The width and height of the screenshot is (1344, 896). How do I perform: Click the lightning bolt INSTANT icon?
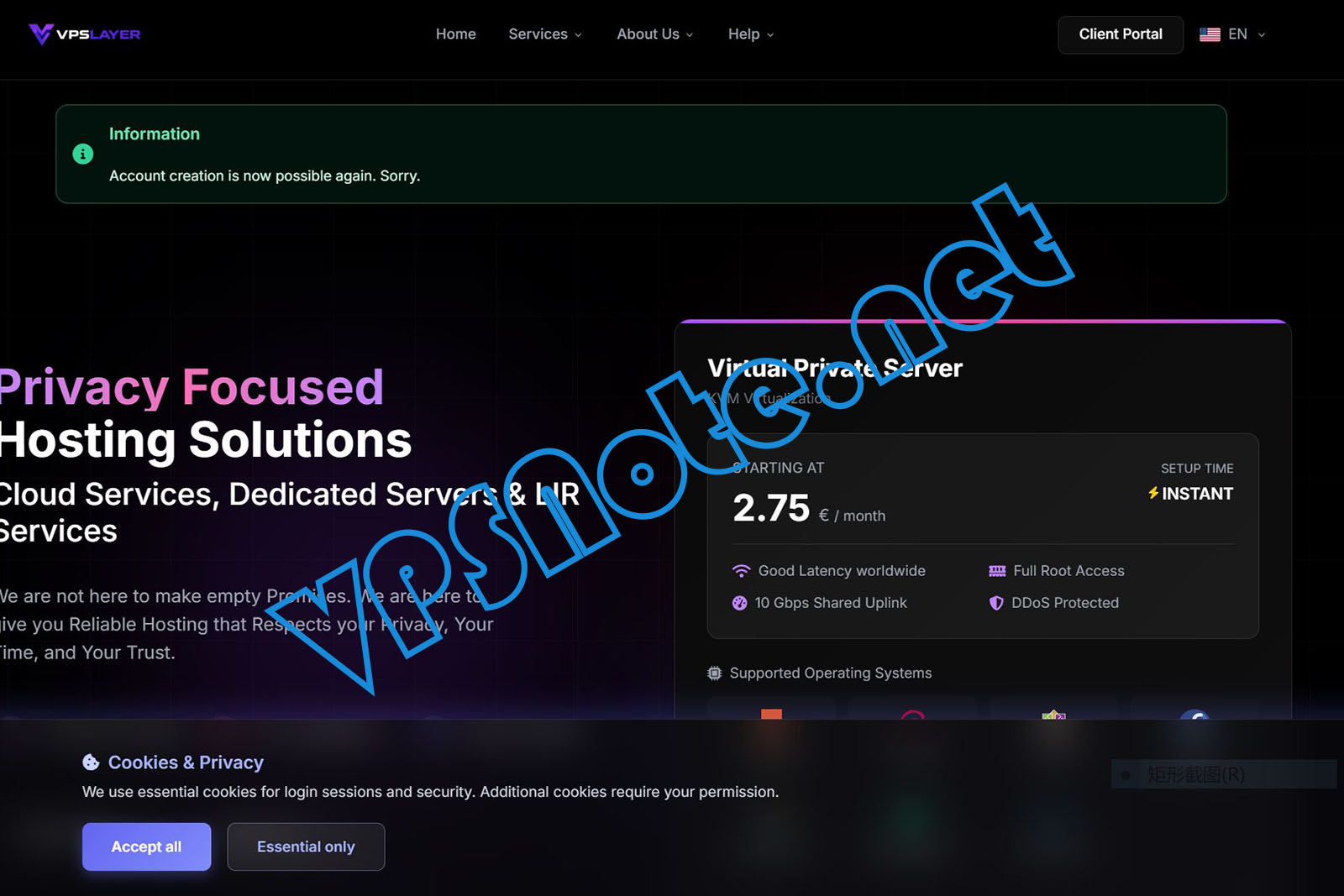pos(1153,494)
